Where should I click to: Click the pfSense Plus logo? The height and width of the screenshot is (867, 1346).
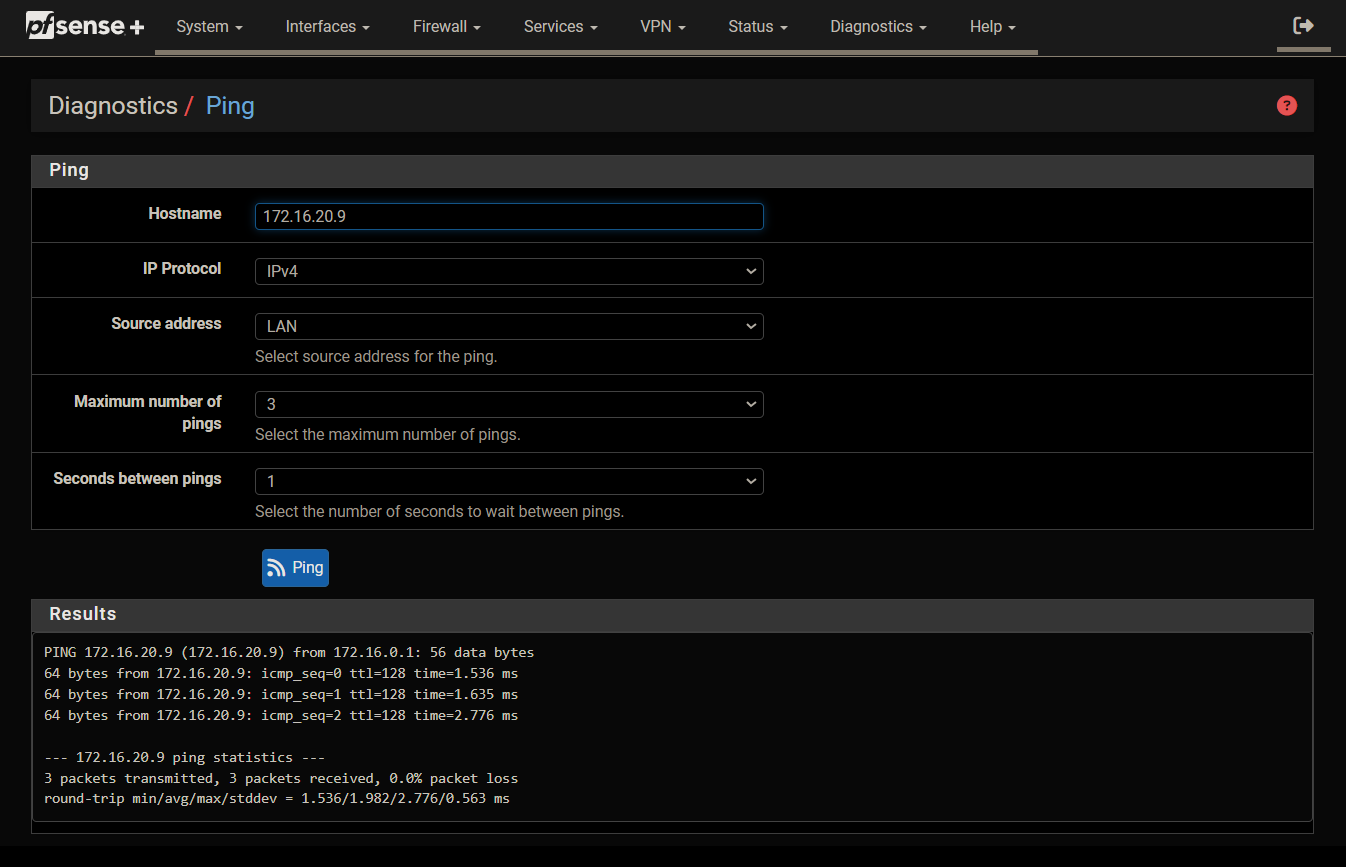[85, 26]
